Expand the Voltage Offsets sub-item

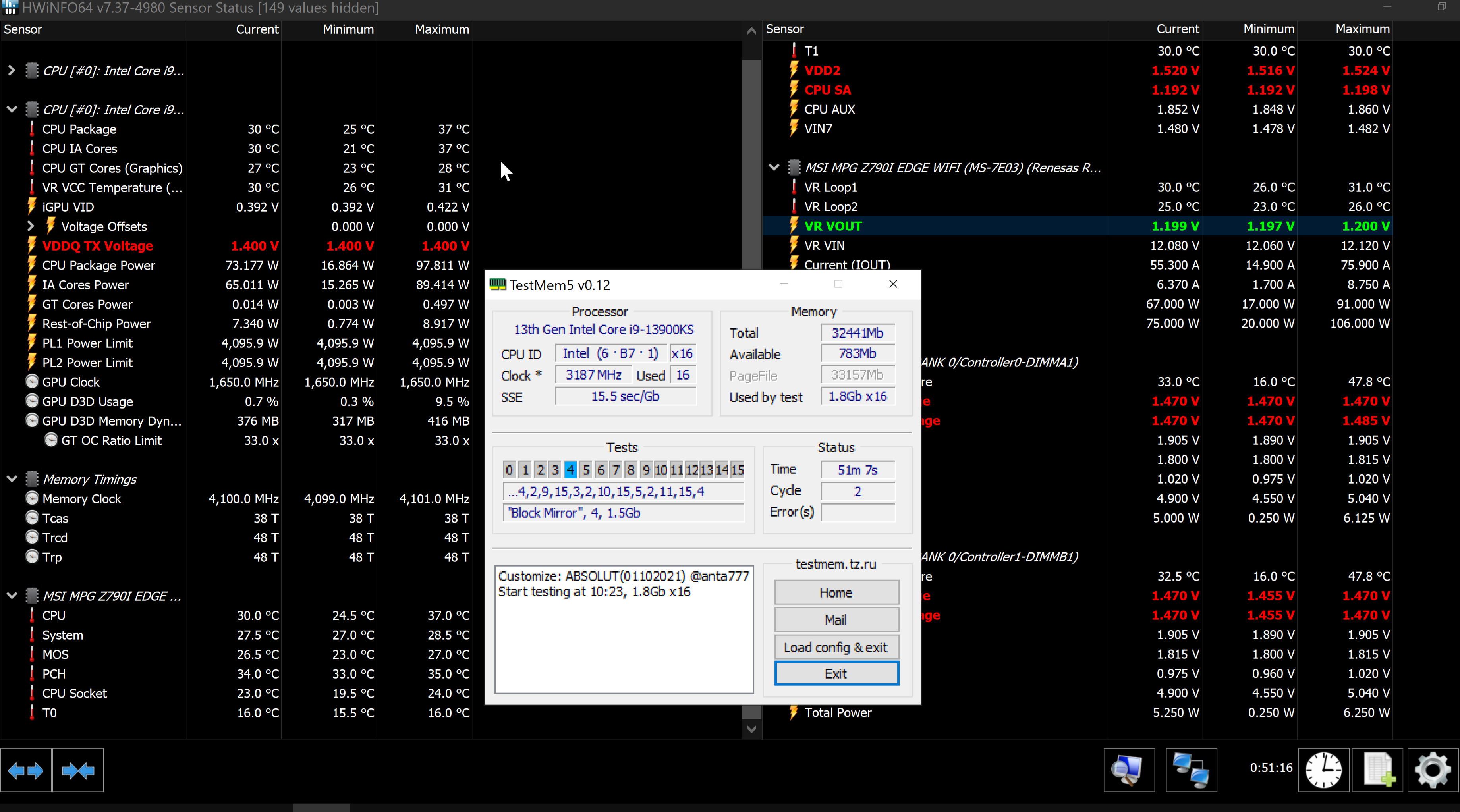[x=31, y=226]
